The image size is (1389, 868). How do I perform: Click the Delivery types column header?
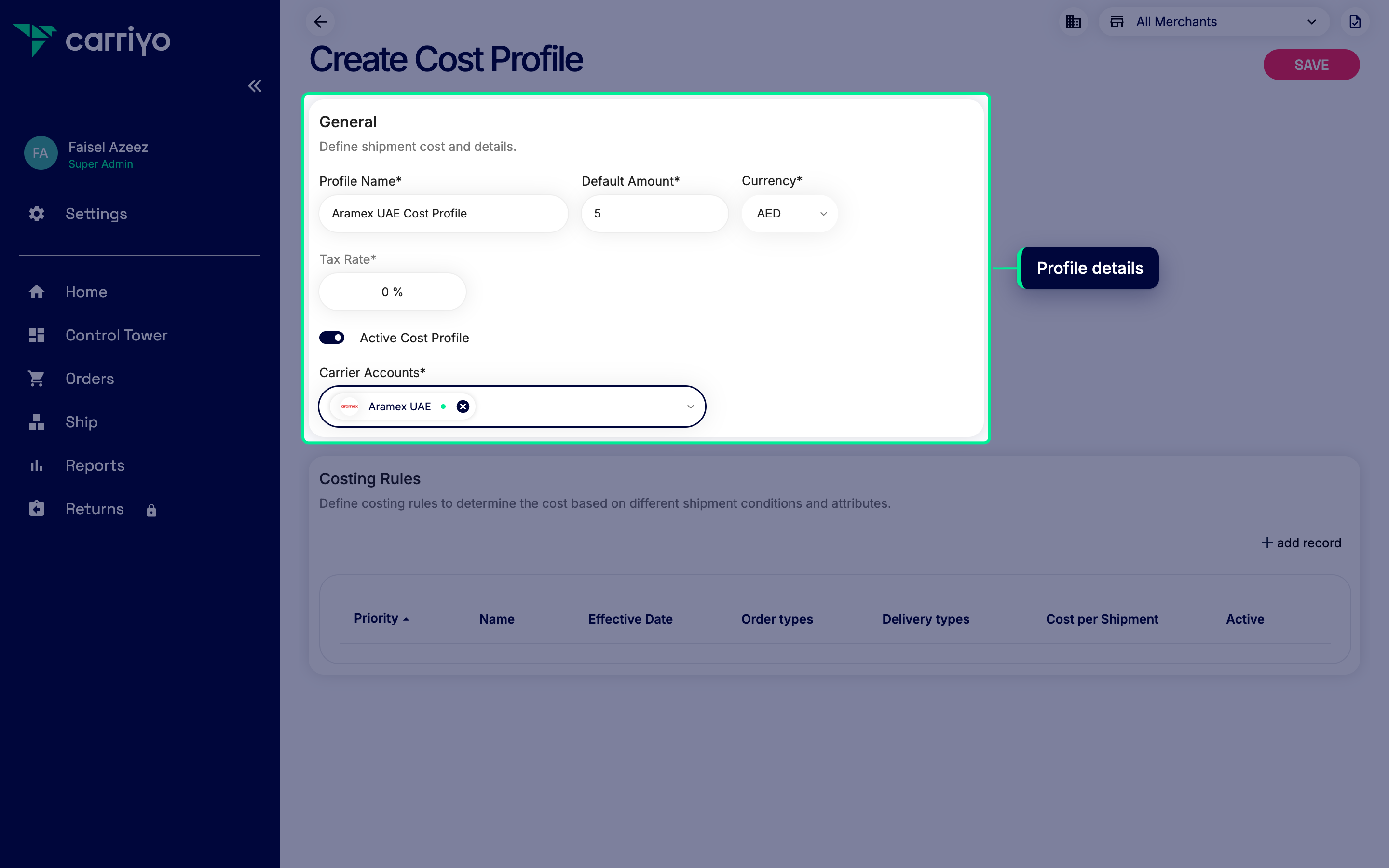[925, 619]
